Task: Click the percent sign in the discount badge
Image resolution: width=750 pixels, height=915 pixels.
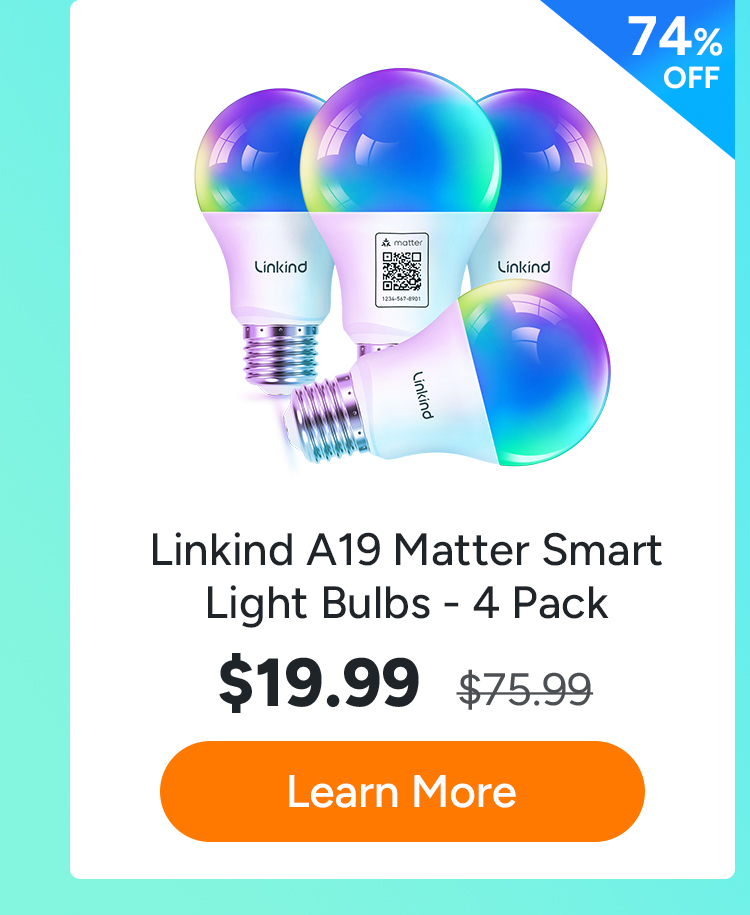Action: (708, 43)
